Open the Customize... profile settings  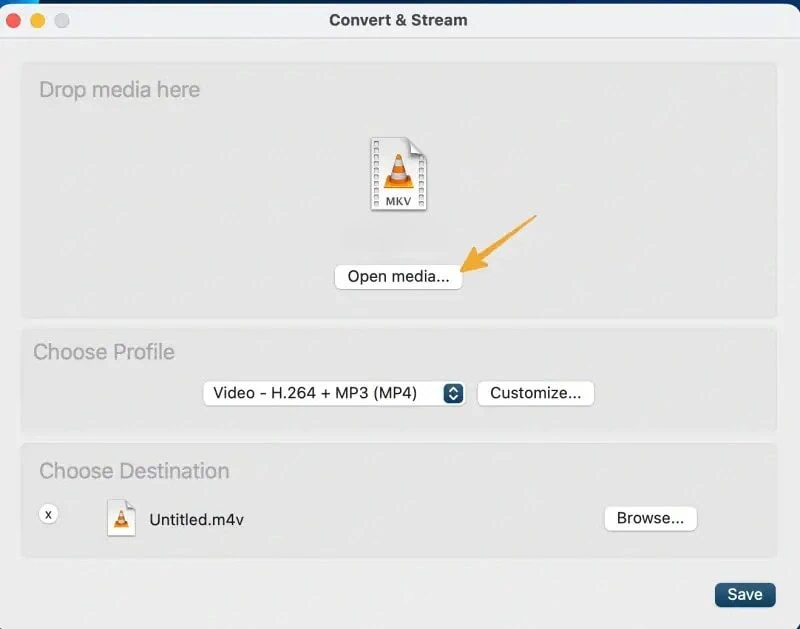pyautogui.click(x=536, y=393)
